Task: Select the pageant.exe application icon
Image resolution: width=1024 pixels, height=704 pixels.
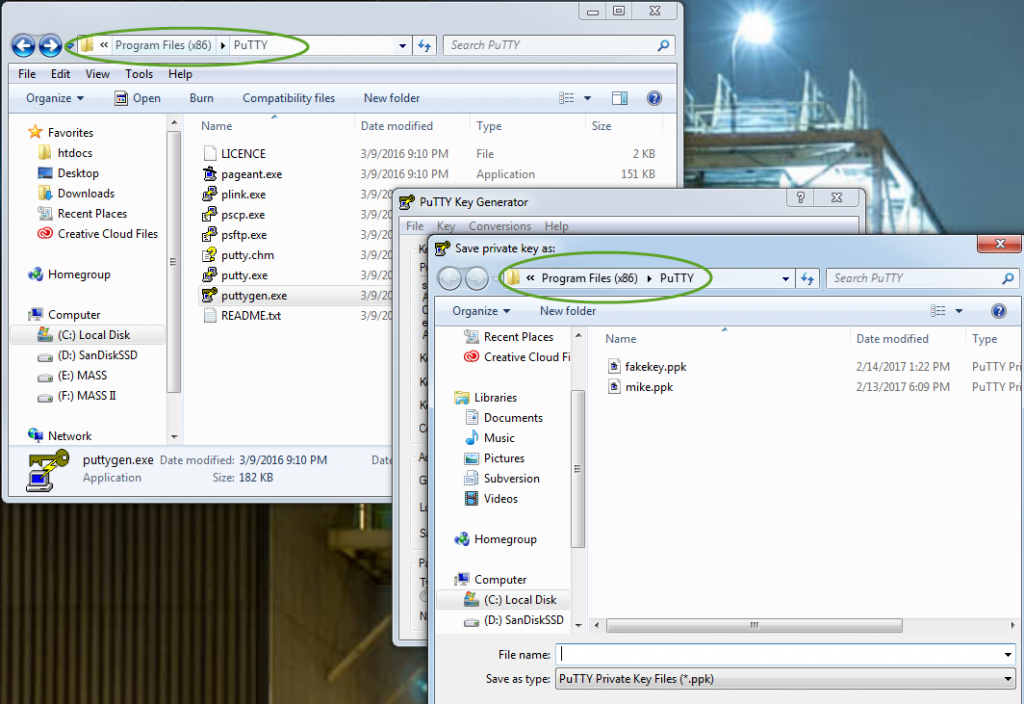Action: pyautogui.click(x=249, y=174)
